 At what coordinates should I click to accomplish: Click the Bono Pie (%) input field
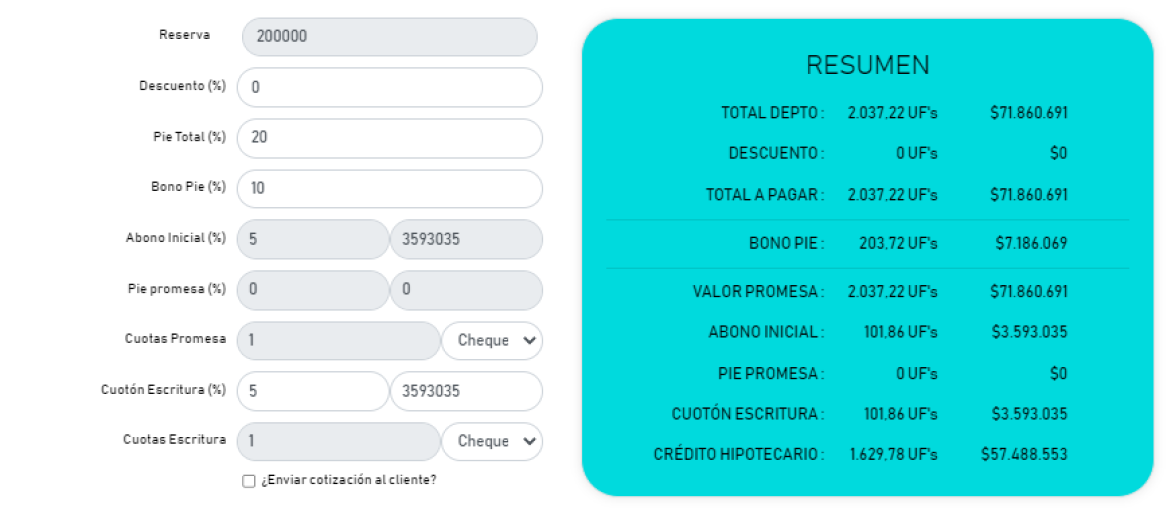[390, 189]
